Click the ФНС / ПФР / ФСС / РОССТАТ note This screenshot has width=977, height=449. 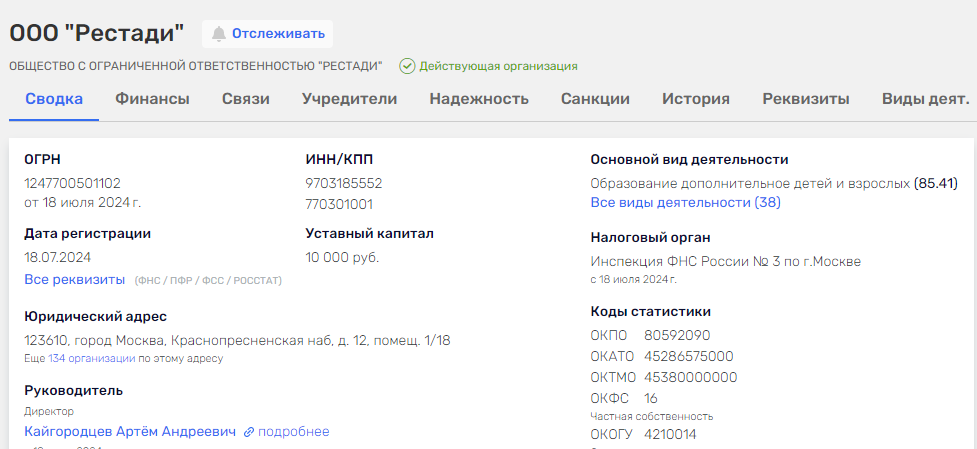pyautogui.click(x=208, y=281)
